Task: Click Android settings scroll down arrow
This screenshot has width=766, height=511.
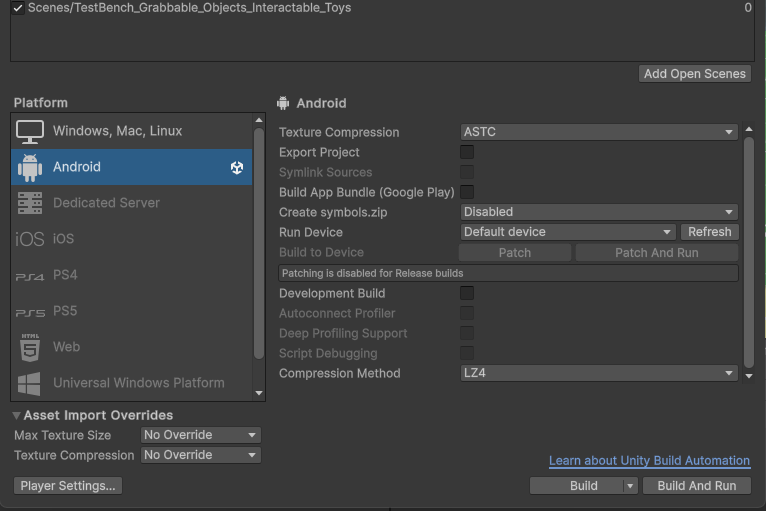Action: [x=749, y=376]
